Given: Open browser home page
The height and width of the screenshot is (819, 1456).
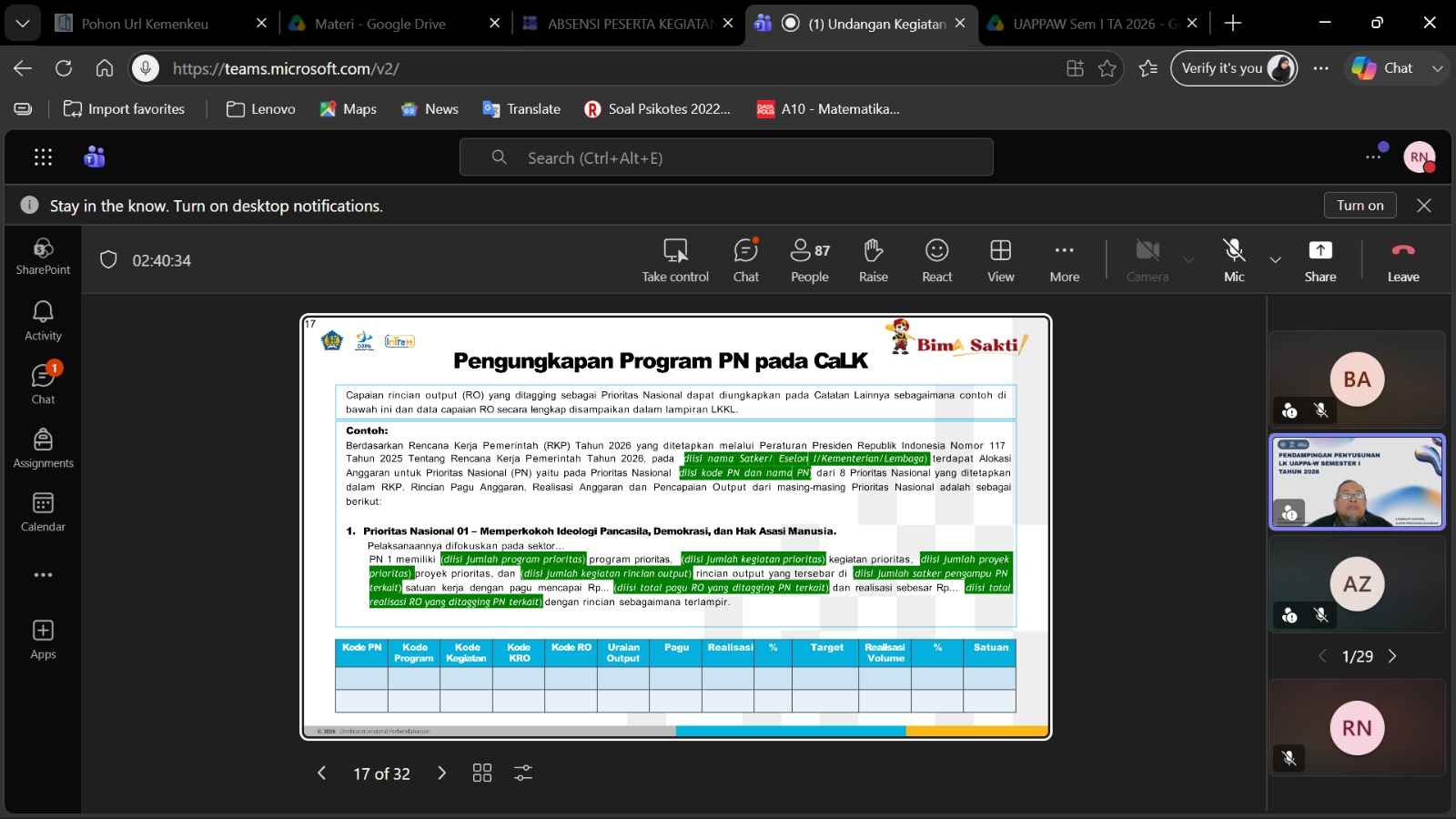Looking at the screenshot, I should click(x=105, y=68).
